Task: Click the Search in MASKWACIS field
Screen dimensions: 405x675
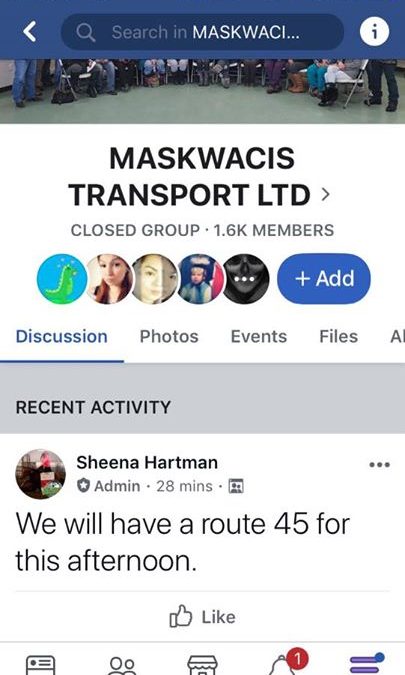Action: tap(202, 32)
